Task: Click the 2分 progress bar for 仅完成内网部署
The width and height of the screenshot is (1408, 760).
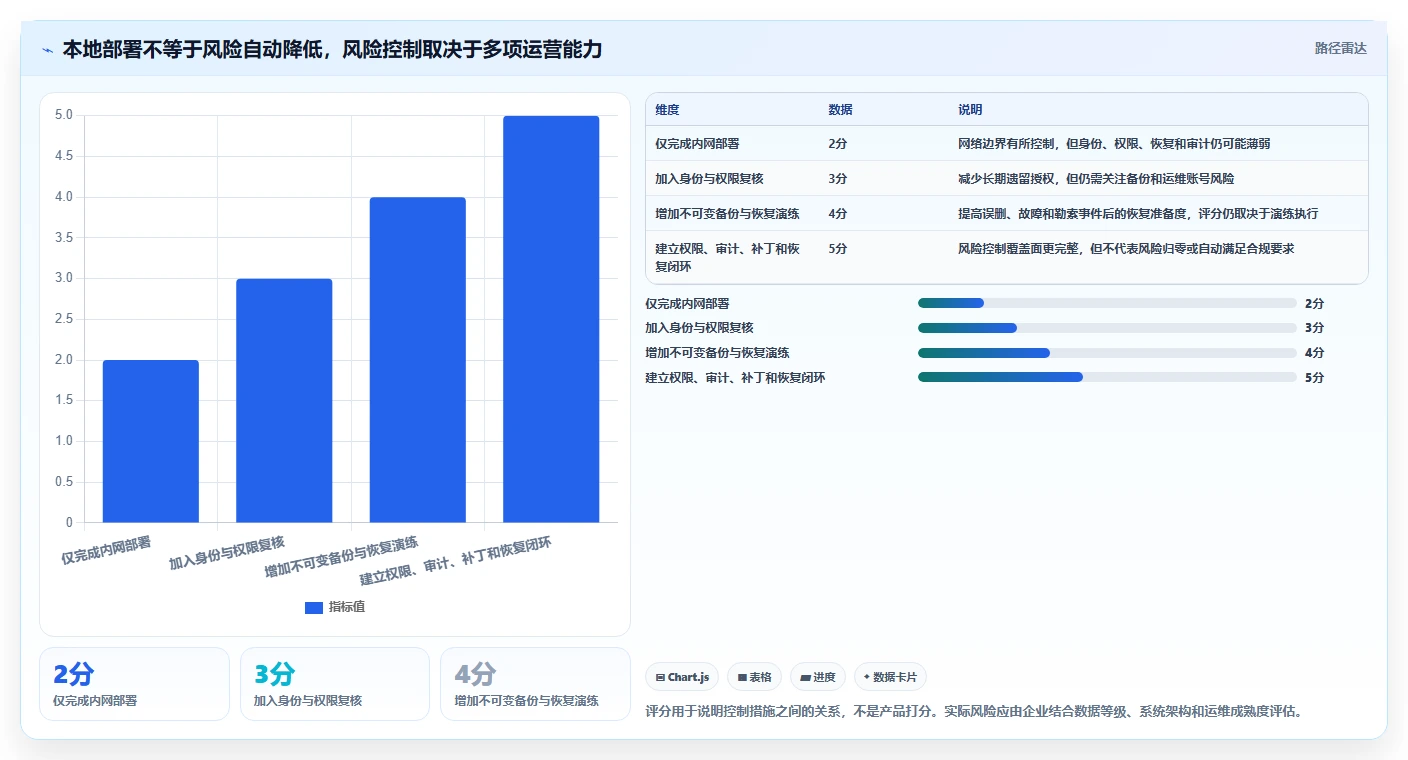Action: tap(1107, 303)
